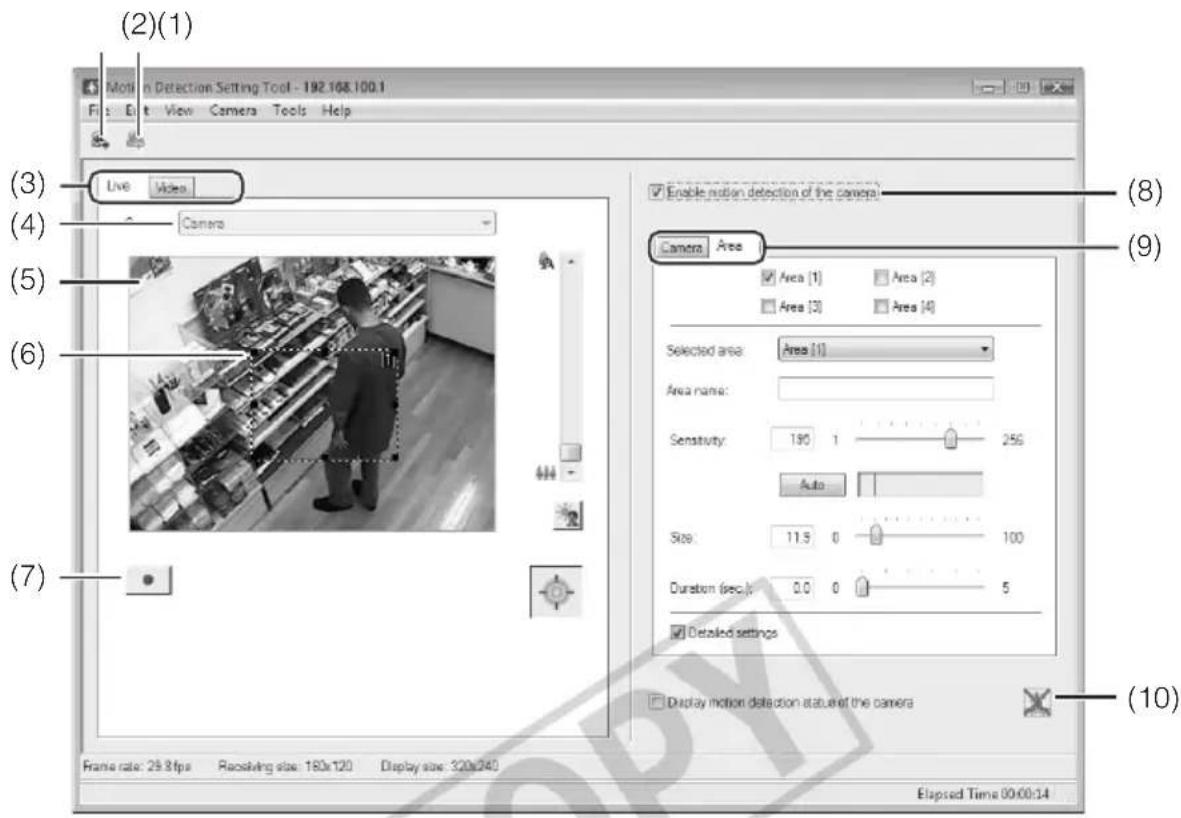
Task: Open the Tools menu
Action: [x=289, y=110]
